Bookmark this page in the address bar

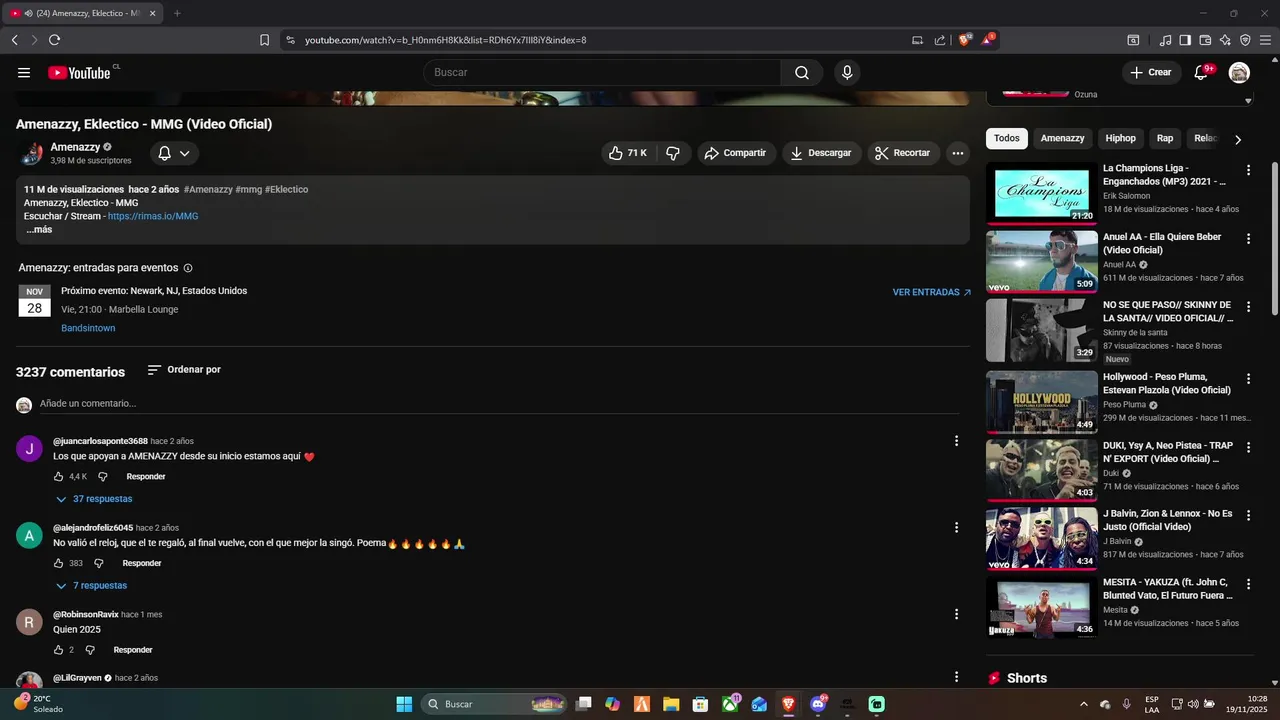264,40
